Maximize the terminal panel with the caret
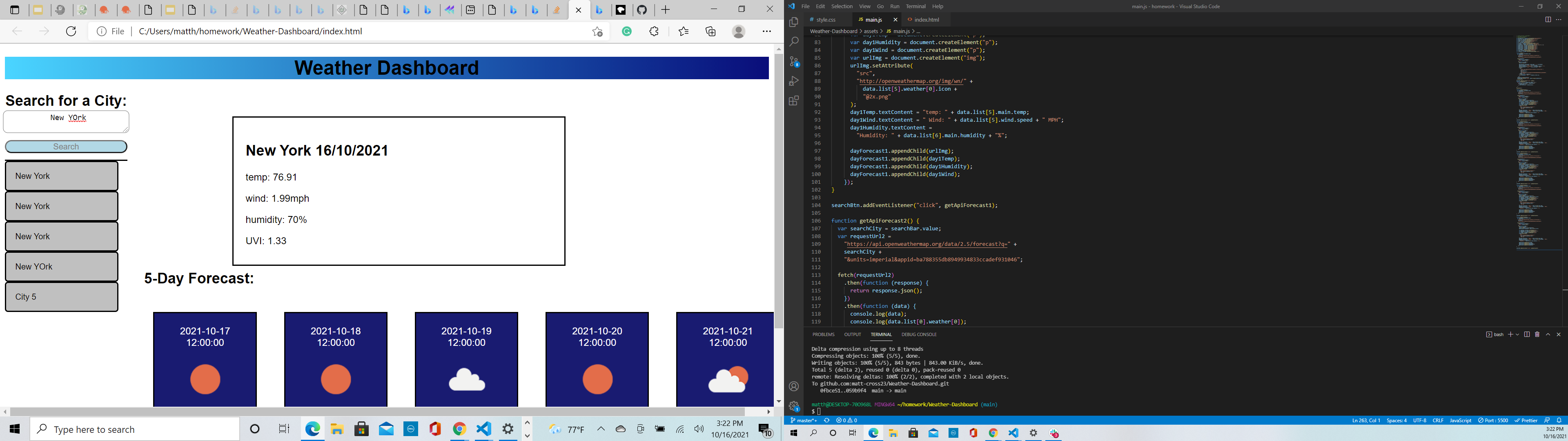This screenshot has height=441, width=1568. coord(1548,334)
